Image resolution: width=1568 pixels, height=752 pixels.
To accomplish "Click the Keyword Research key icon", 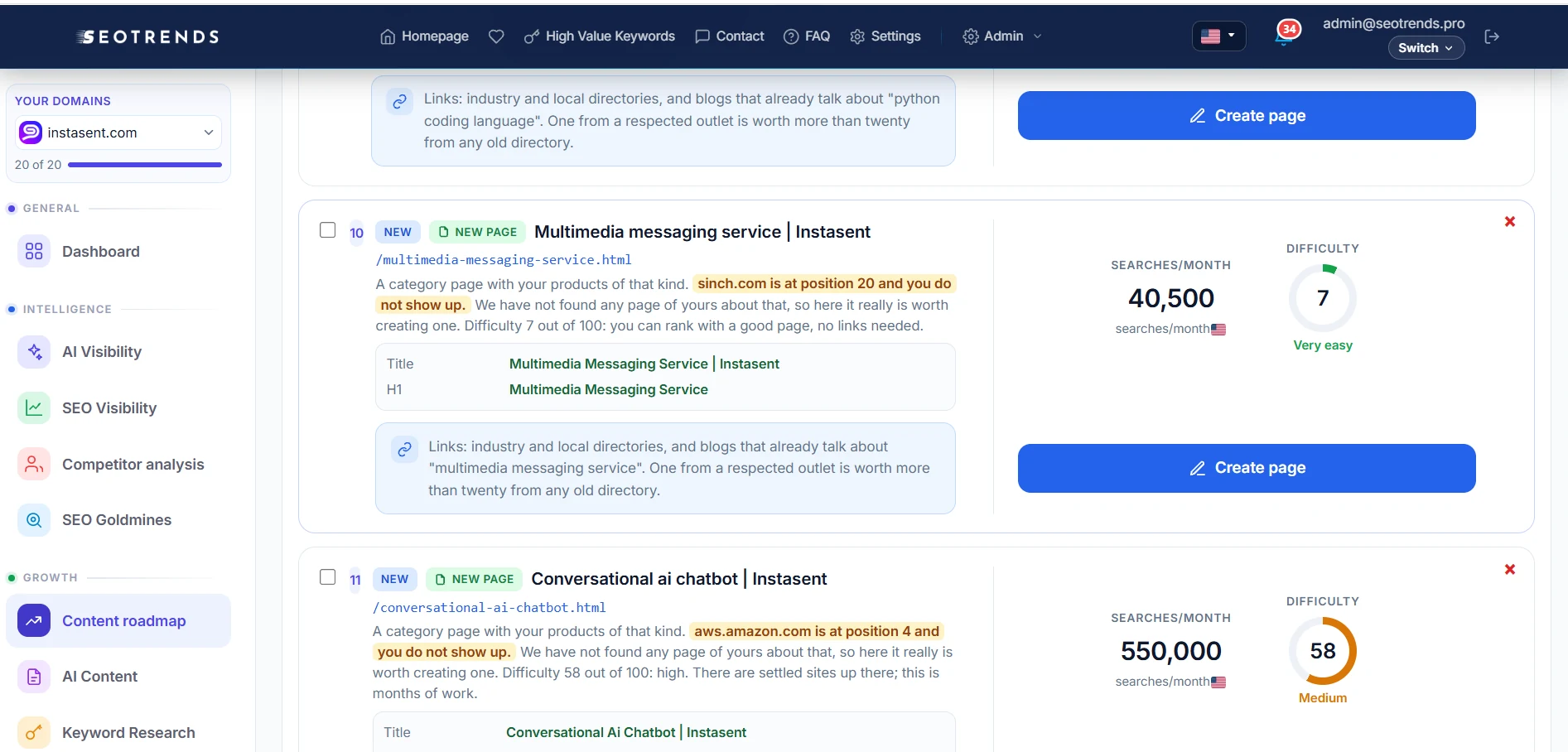I will tap(34, 733).
